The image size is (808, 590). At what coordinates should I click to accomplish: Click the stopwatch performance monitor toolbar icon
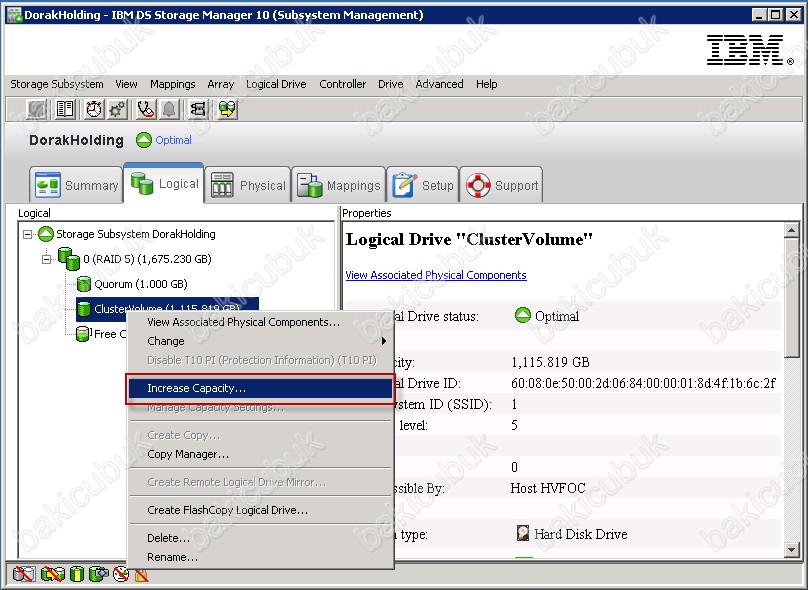coord(94,109)
